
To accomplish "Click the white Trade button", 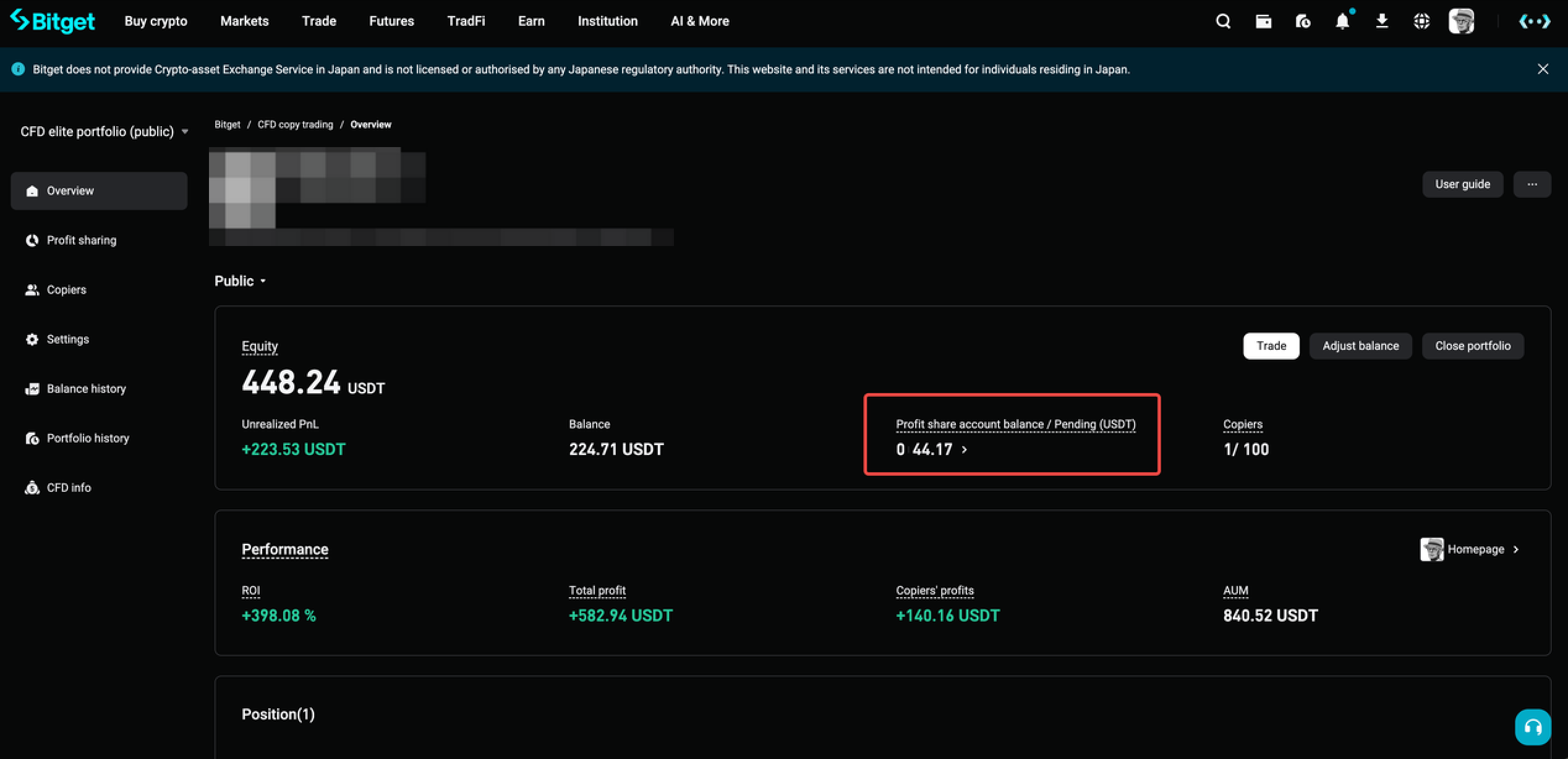I will click(1271, 346).
